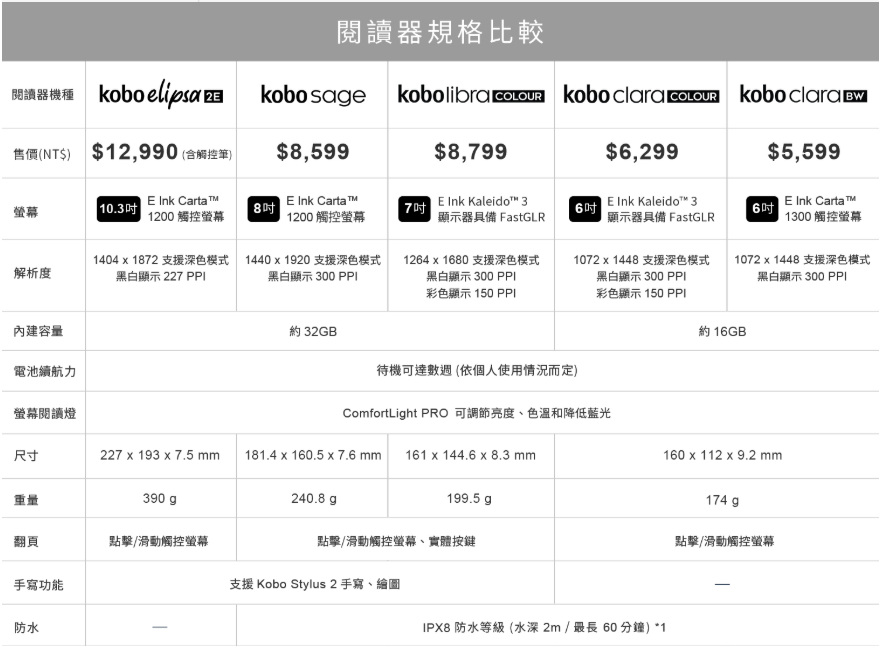The width and height of the screenshot is (892, 646).
Task: Click the 翻頁 row label
Action: tap(26, 541)
